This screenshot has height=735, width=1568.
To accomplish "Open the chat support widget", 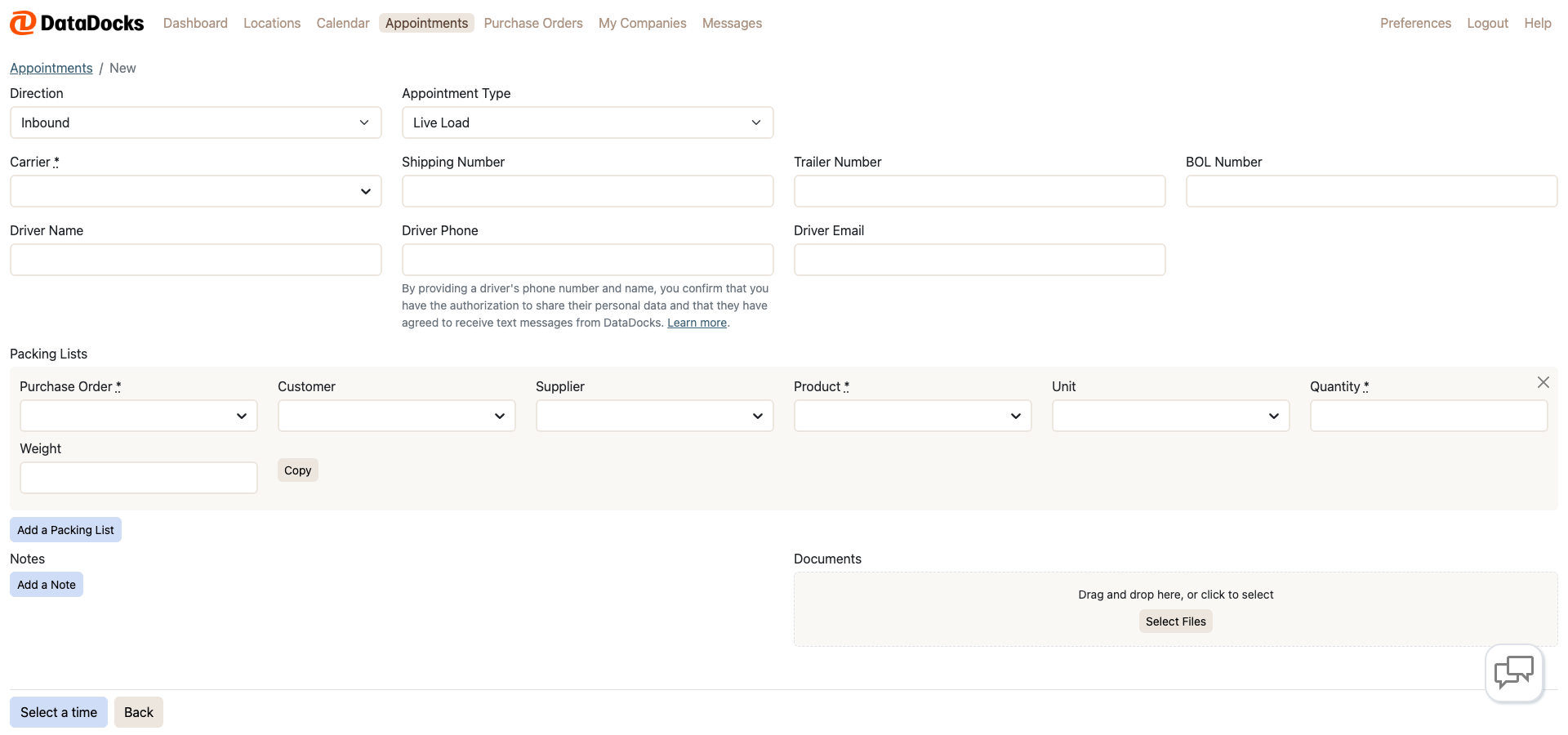I will 1514,673.
